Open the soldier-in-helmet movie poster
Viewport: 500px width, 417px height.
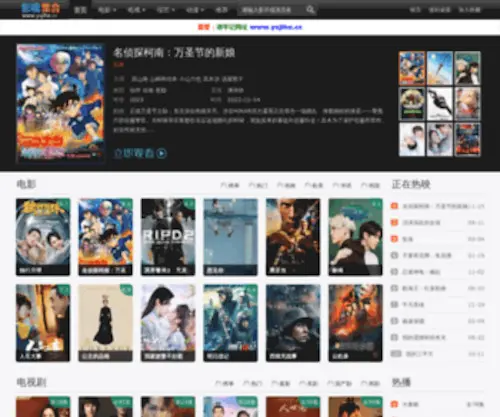click(293, 323)
